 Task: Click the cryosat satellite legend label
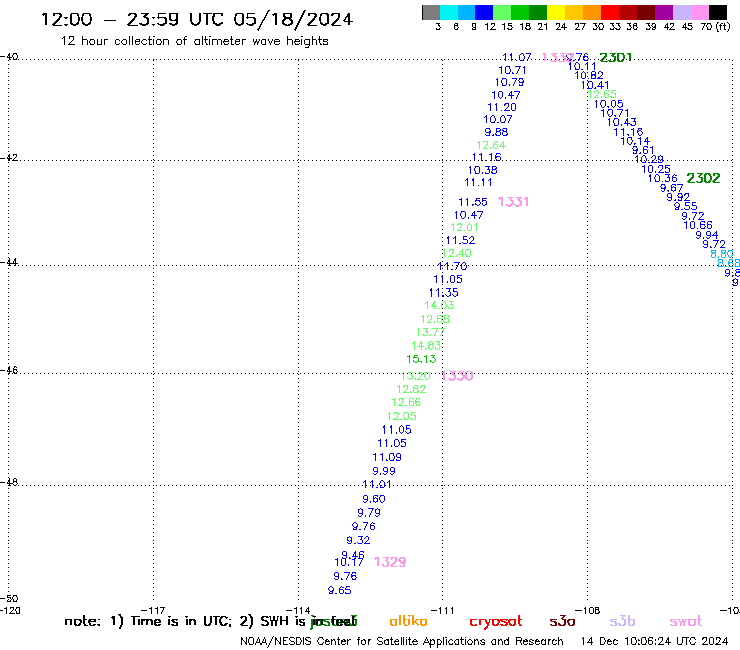(496, 622)
